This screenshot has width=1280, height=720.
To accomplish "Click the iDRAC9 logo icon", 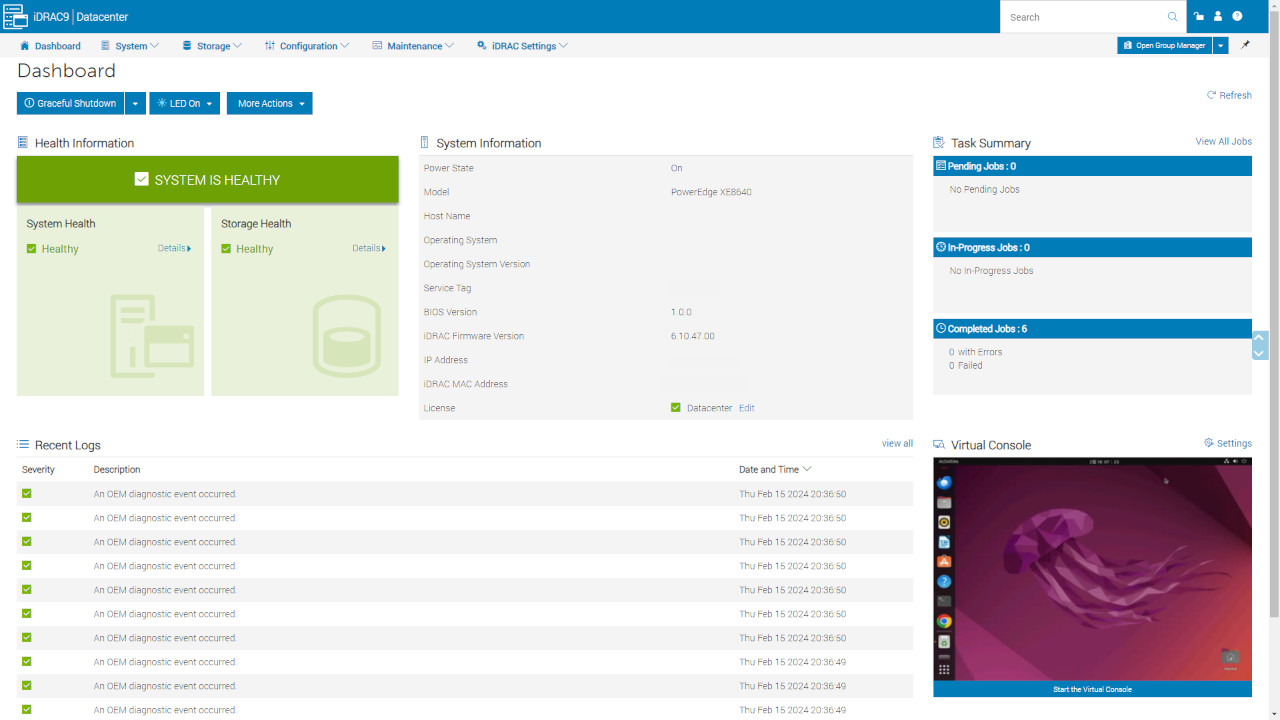I will coord(15,17).
